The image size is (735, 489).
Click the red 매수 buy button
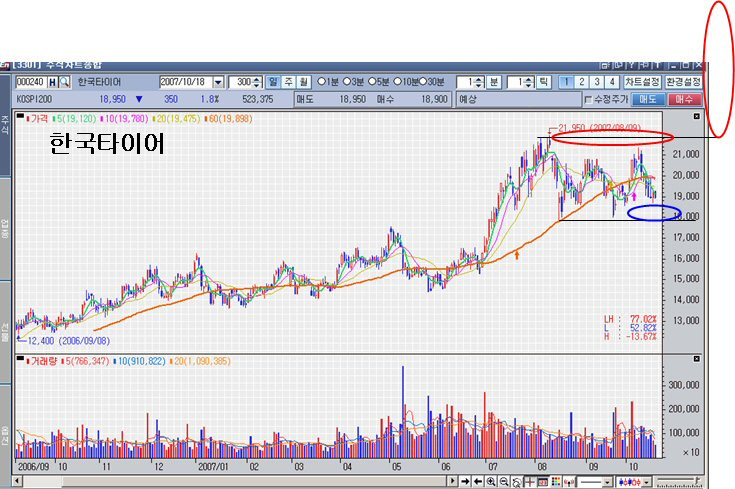pos(684,99)
